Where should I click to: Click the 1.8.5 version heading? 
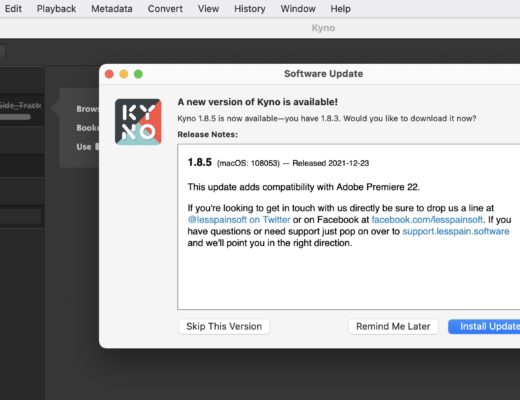200,163
